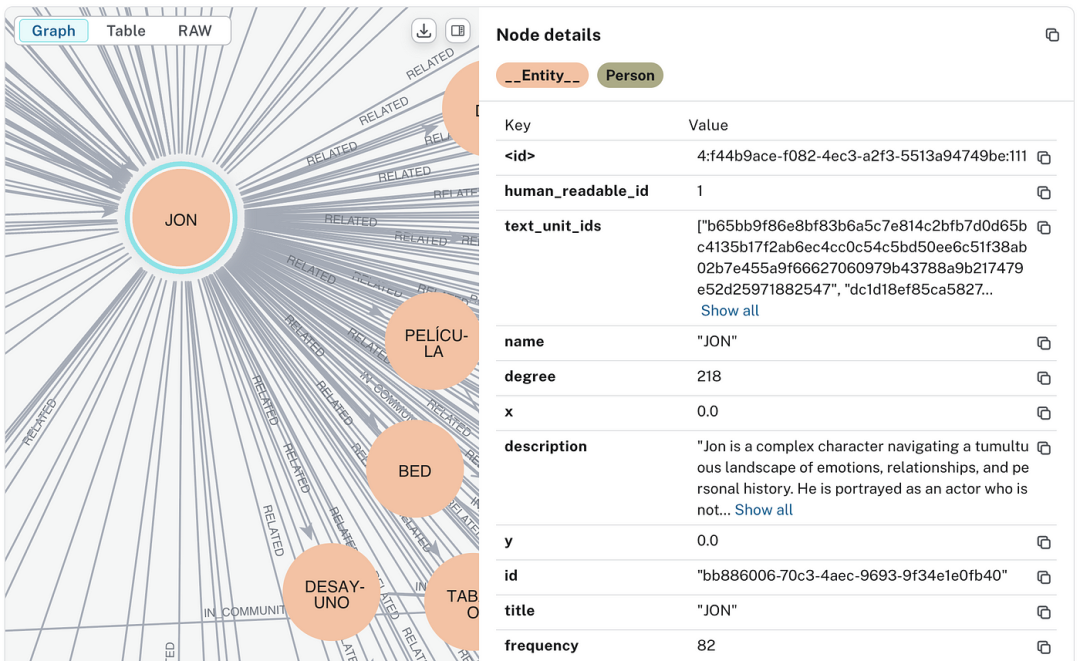Viewport: 1080px width, 661px height.
Task: Copy the degree property value
Action: [x=1043, y=378]
